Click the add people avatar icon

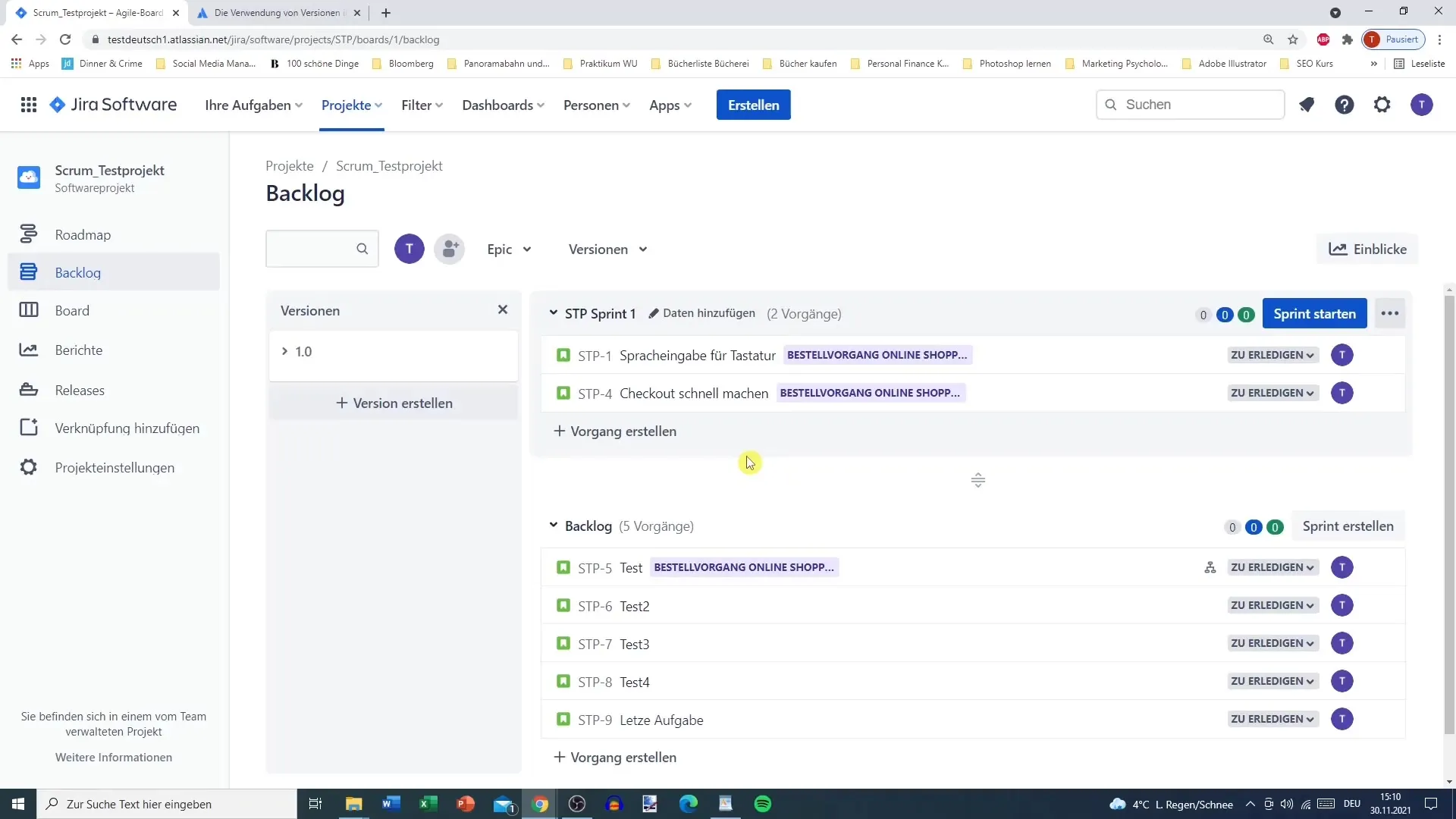tap(450, 249)
